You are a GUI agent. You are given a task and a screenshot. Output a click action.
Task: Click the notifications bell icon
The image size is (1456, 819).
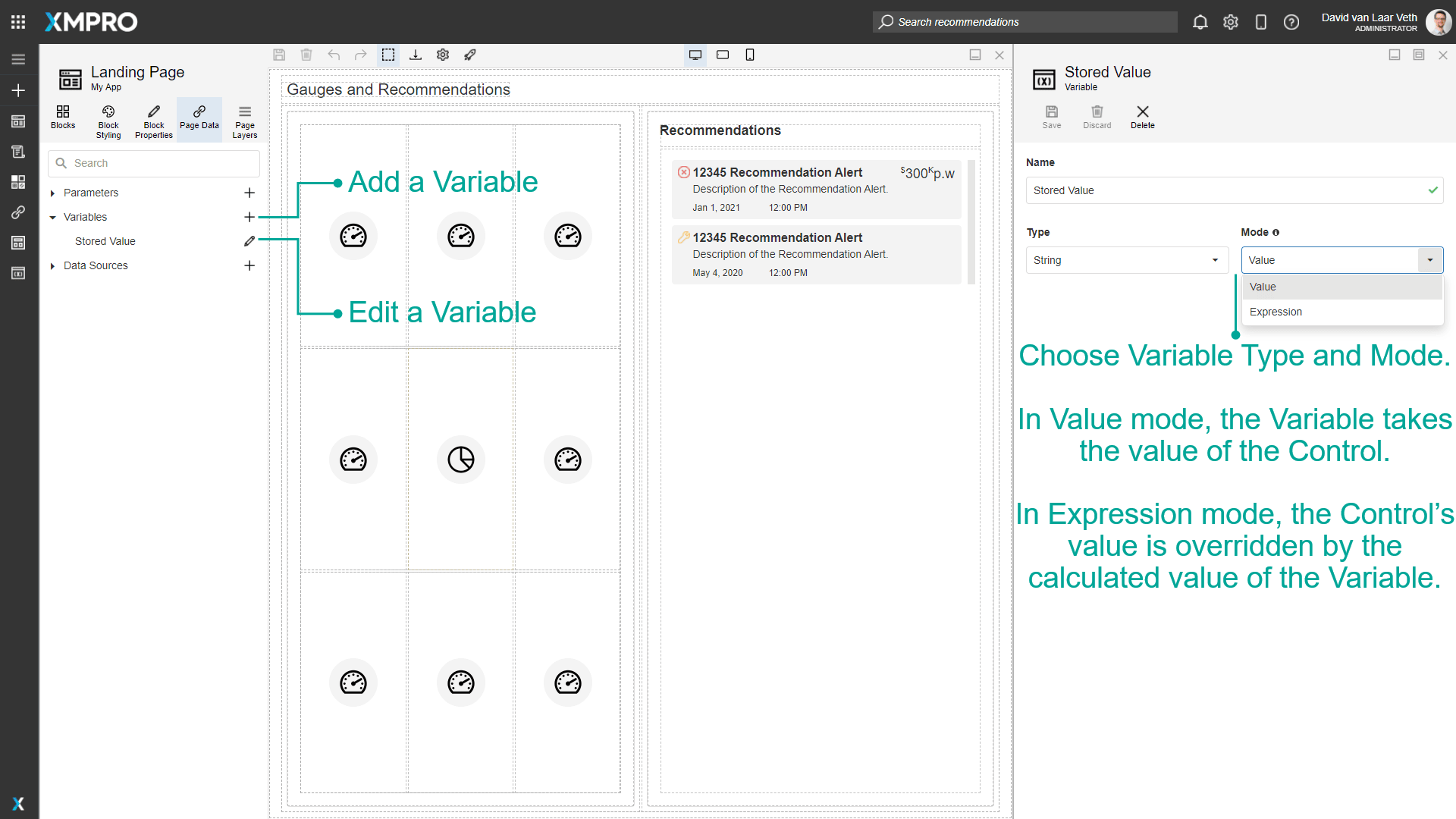(1200, 22)
